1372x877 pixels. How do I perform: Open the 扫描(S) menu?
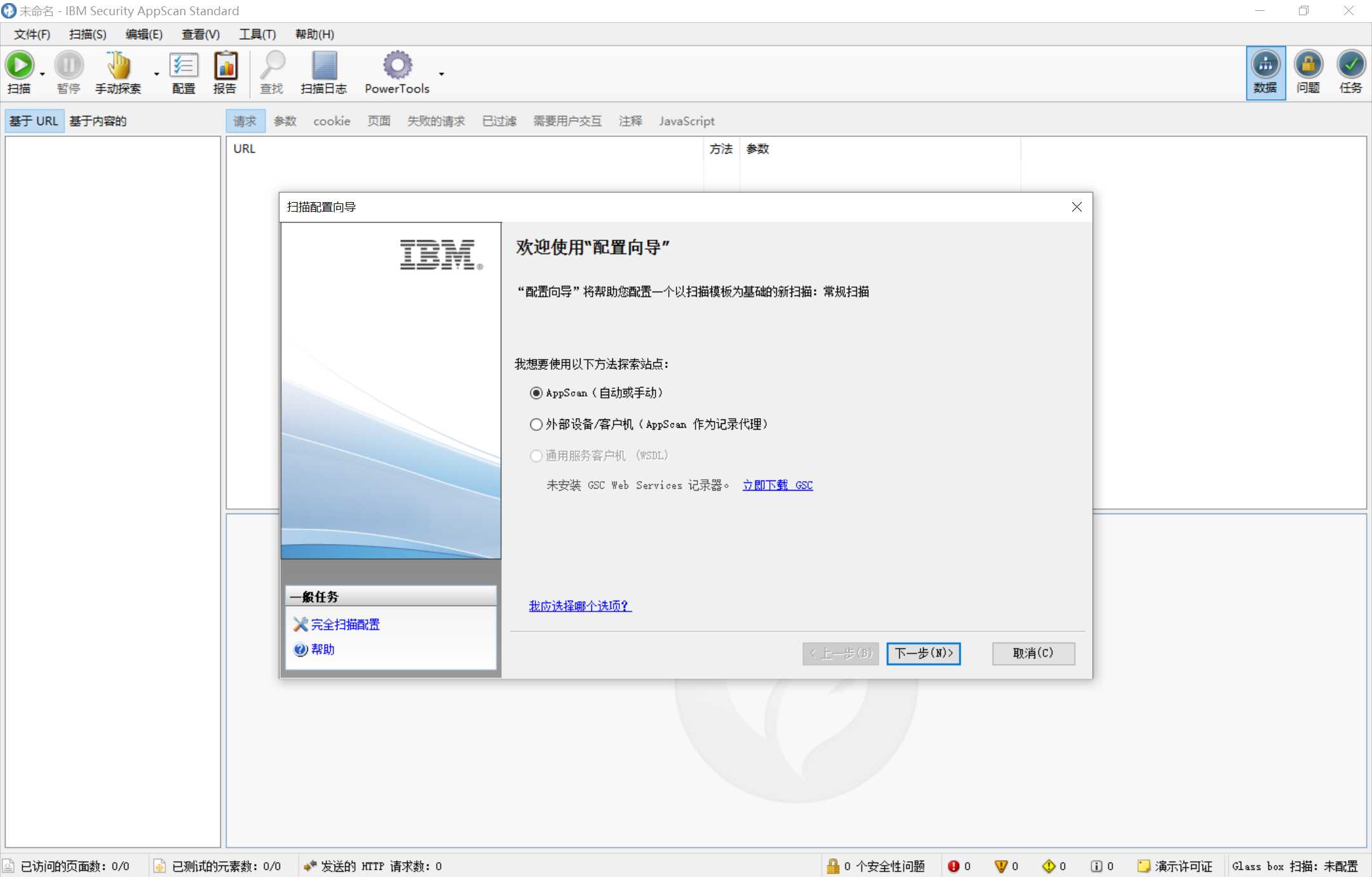click(88, 34)
